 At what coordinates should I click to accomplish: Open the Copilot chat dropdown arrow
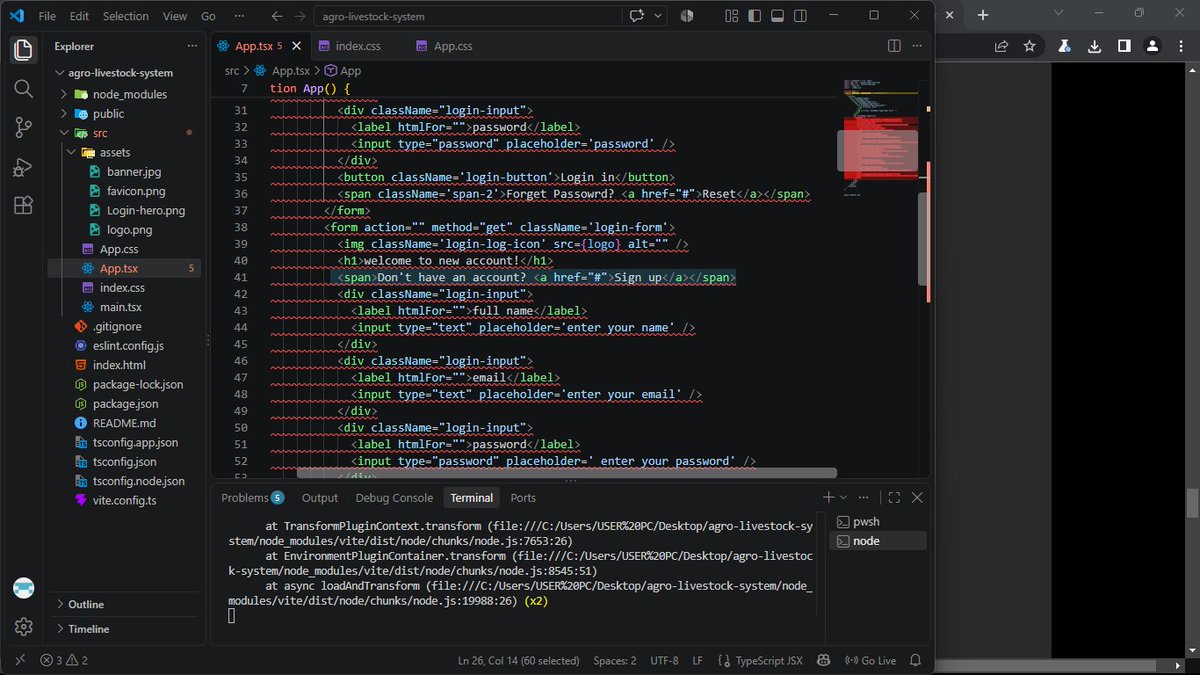pos(658,16)
